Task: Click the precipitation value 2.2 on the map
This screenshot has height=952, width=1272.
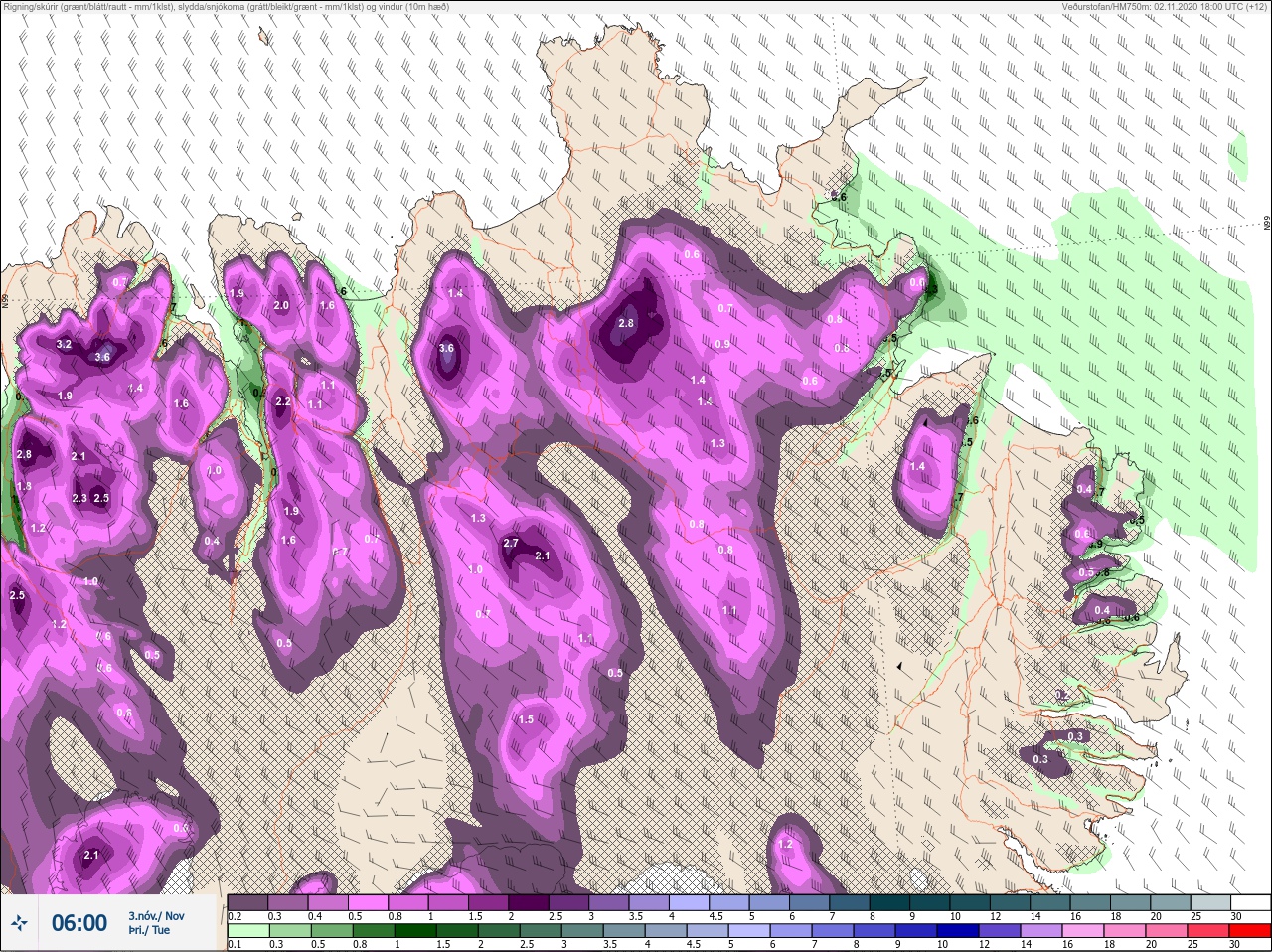Action: click(282, 401)
